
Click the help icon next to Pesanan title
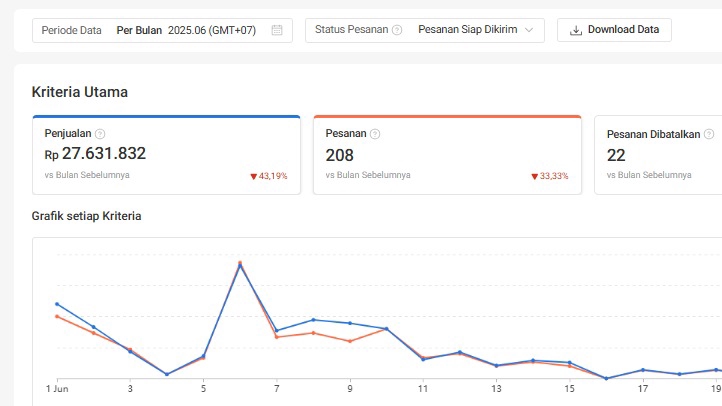click(374, 133)
